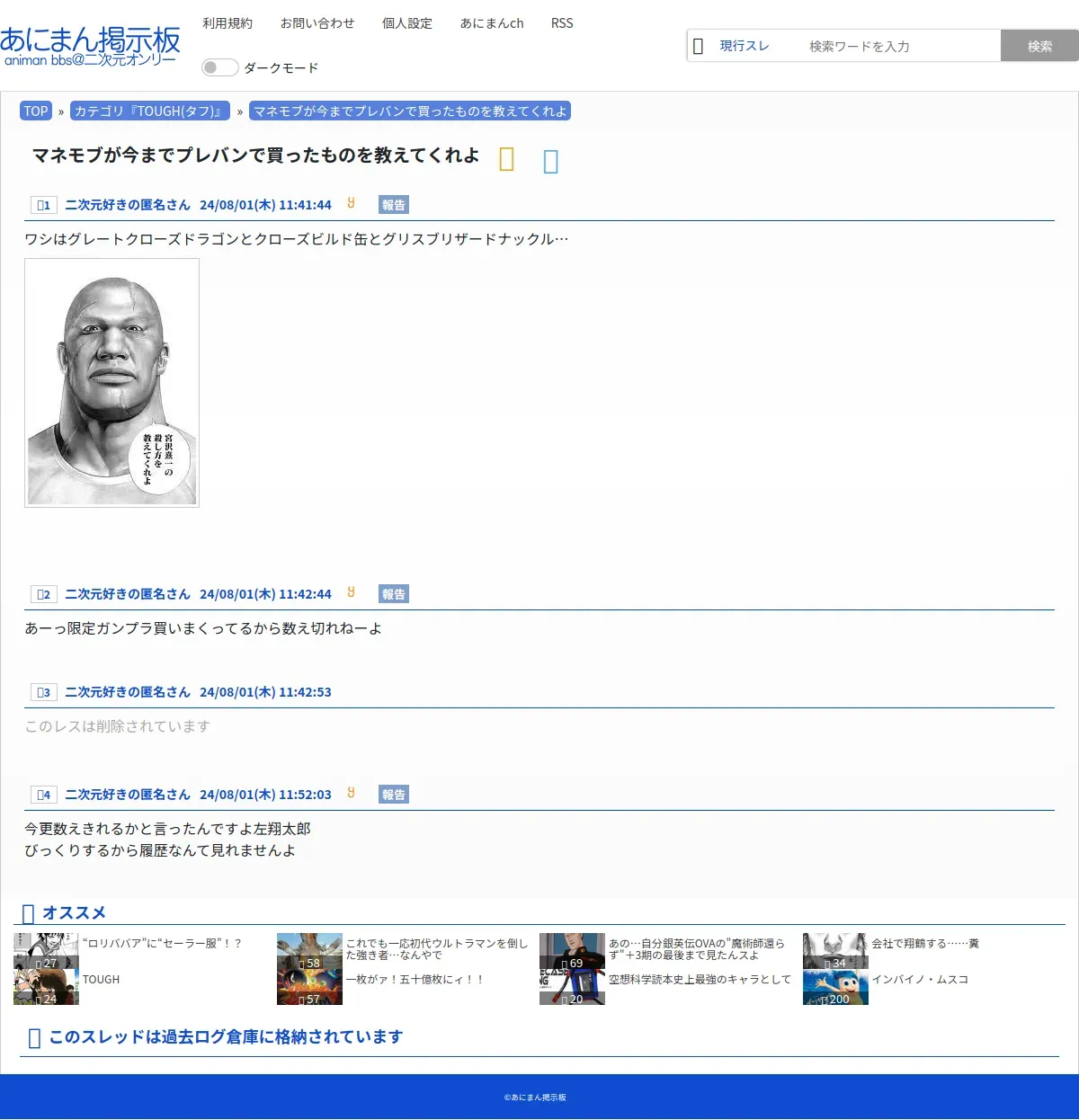This screenshot has width=1079, height=1120.
Task: Open thread これでも一応初代ウルトラマンを倒した強き者
Action: pyautogui.click(x=437, y=949)
